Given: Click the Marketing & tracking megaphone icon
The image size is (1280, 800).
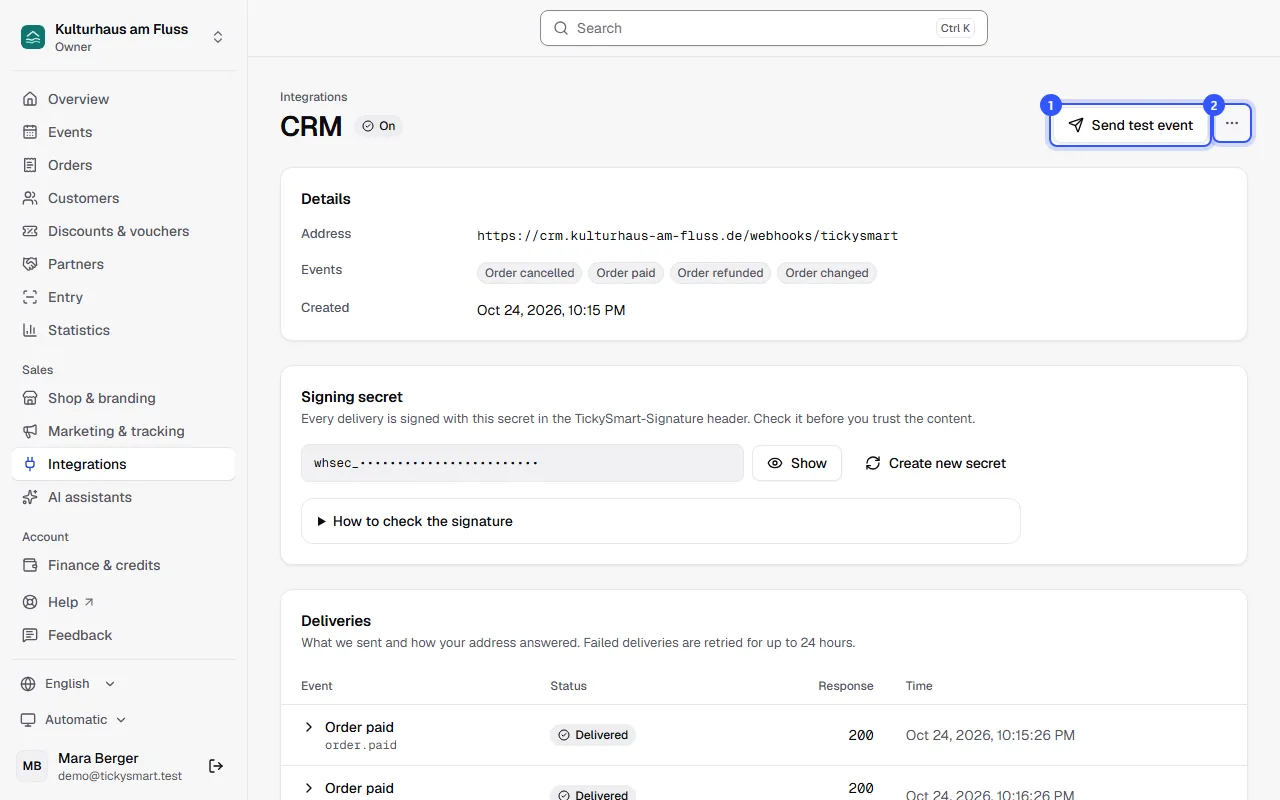Looking at the screenshot, I should pyautogui.click(x=30, y=431).
